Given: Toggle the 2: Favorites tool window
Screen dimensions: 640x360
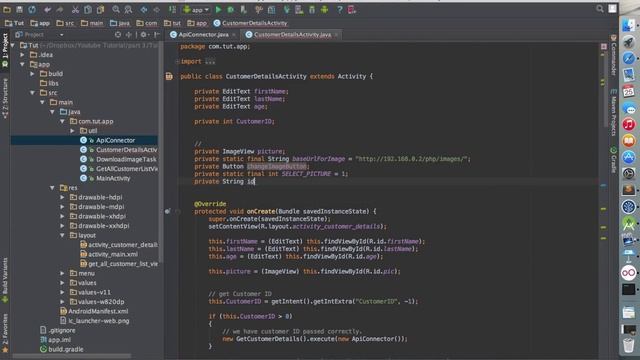Looking at the screenshot, I should pyautogui.click(x=5, y=333).
